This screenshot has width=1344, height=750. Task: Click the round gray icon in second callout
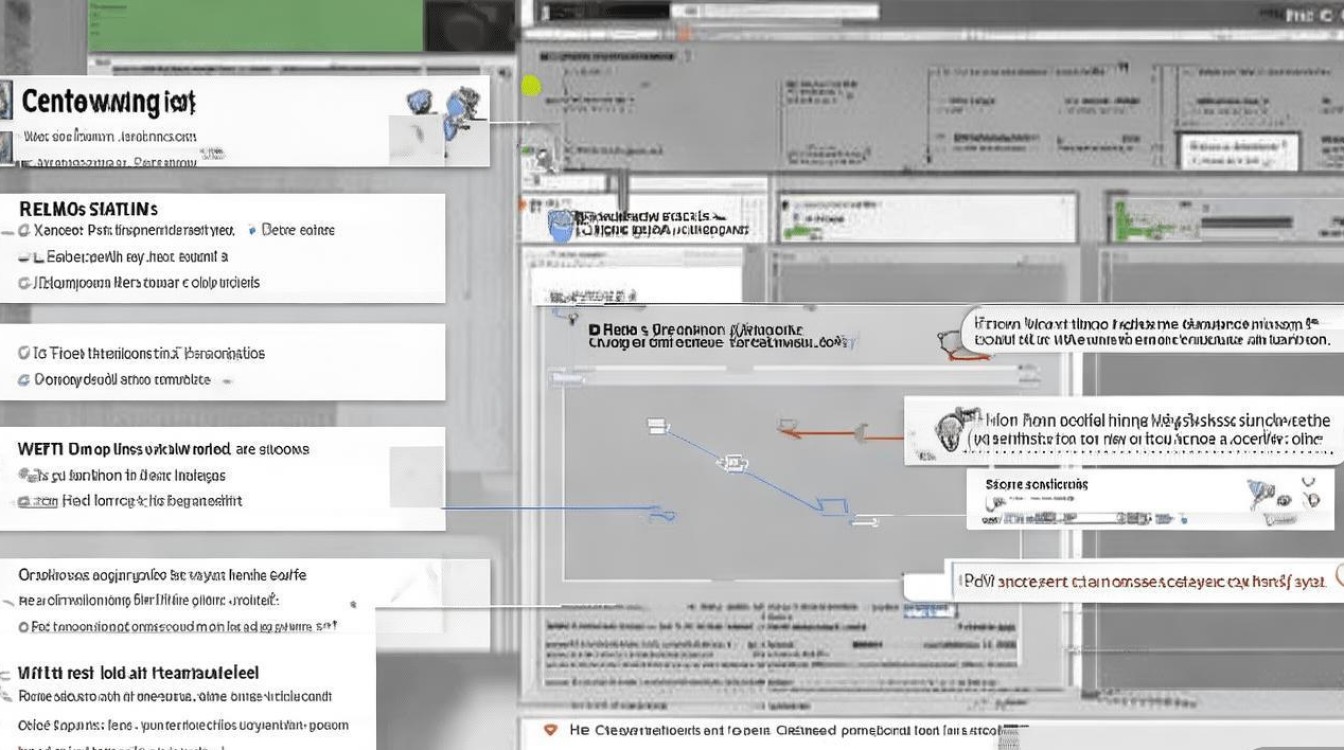click(x=948, y=430)
